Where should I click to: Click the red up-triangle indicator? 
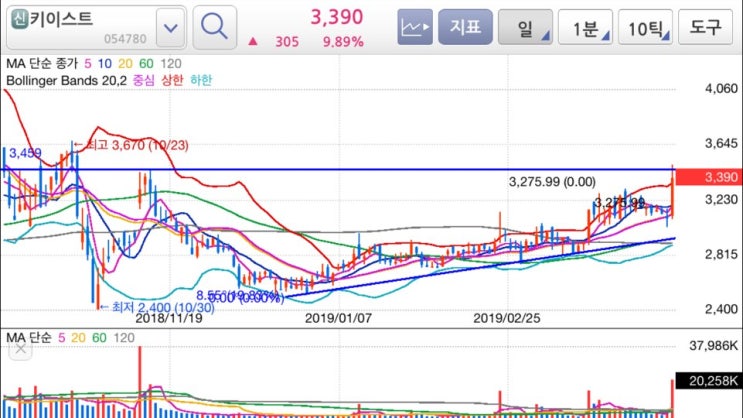[x=253, y=42]
